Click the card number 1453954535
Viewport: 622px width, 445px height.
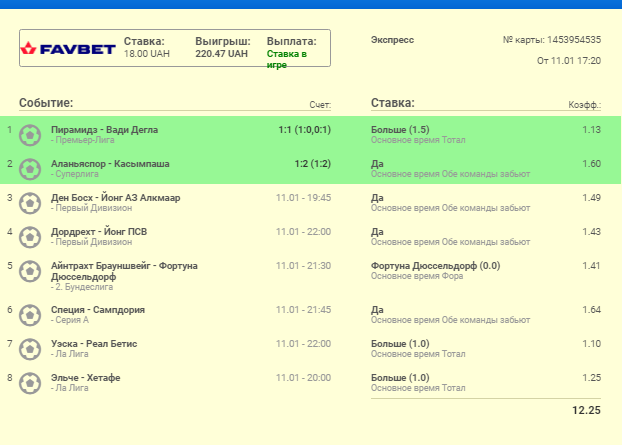pos(574,40)
